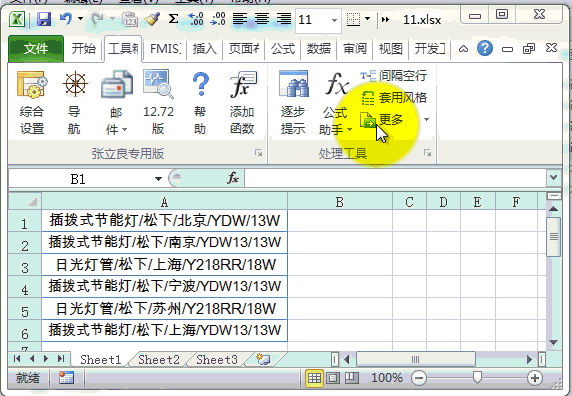The height and width of the screenshot is (396, 572).
Task: Click 公式助手 fx icon
Action: tap(336, 84)
